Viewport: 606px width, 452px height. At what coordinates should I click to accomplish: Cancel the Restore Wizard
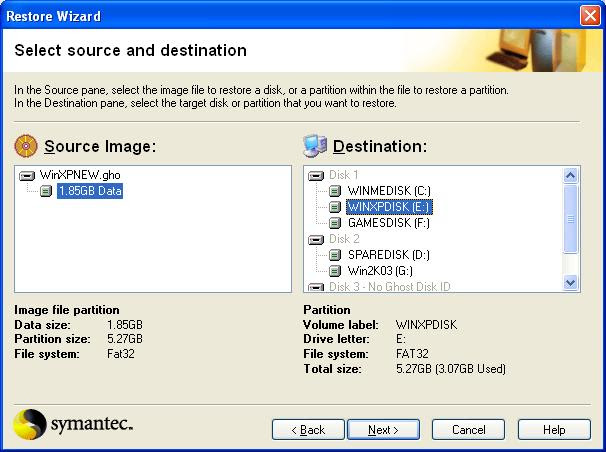click(x=468, y=430)
